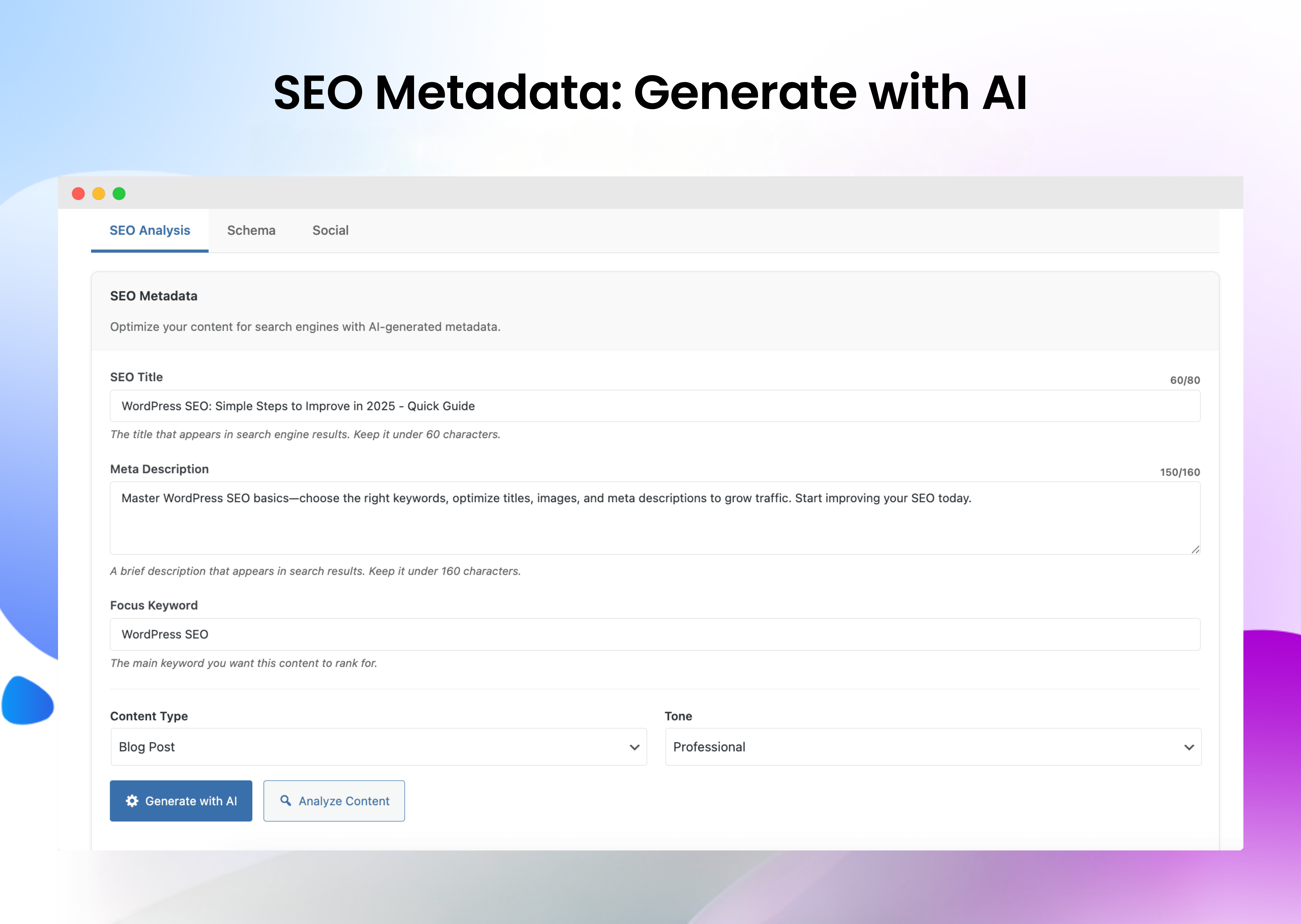Image resolution: width=1301 pixels, height=924 pixels.
Task: Open the Content Type dropdown
Action: (x=378, y=747)
